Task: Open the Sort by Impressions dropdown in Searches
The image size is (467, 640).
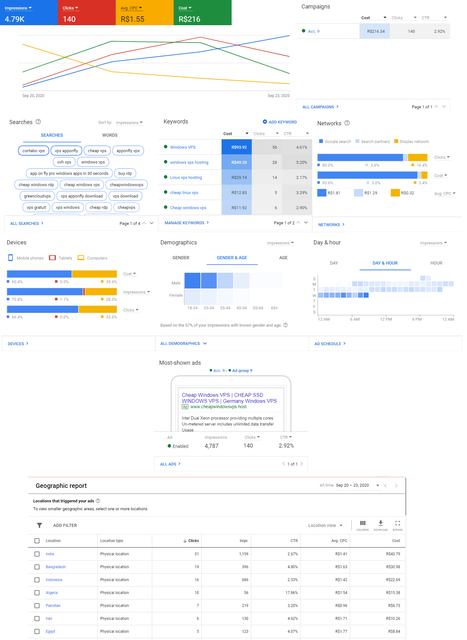Action: coord(129,122)
